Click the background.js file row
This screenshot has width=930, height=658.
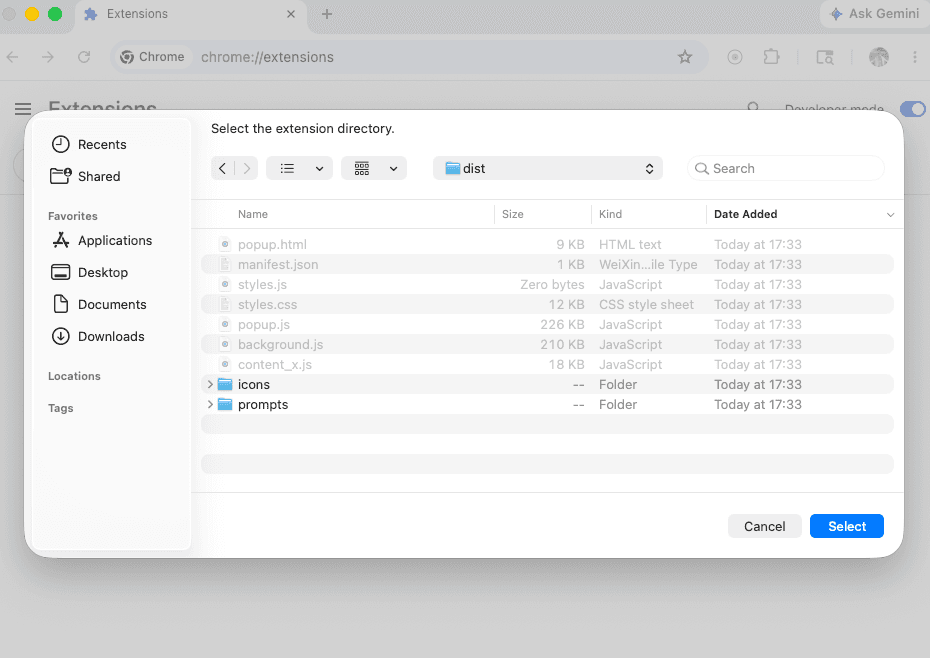tap(547, 345)
